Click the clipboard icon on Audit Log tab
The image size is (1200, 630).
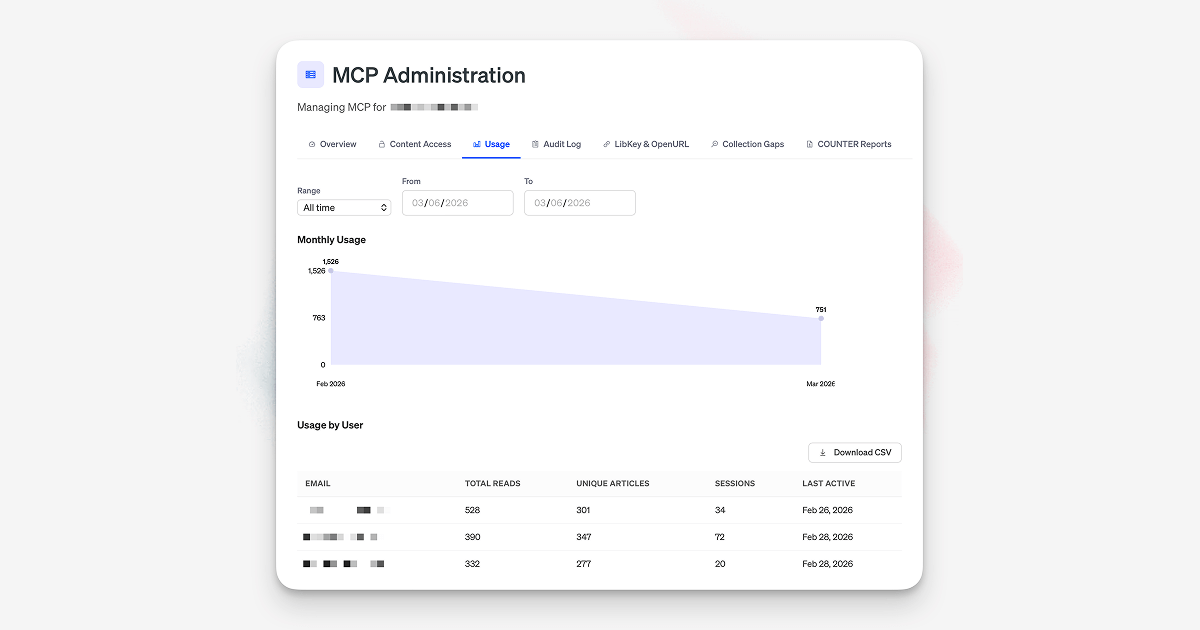(x=537, y=144)
